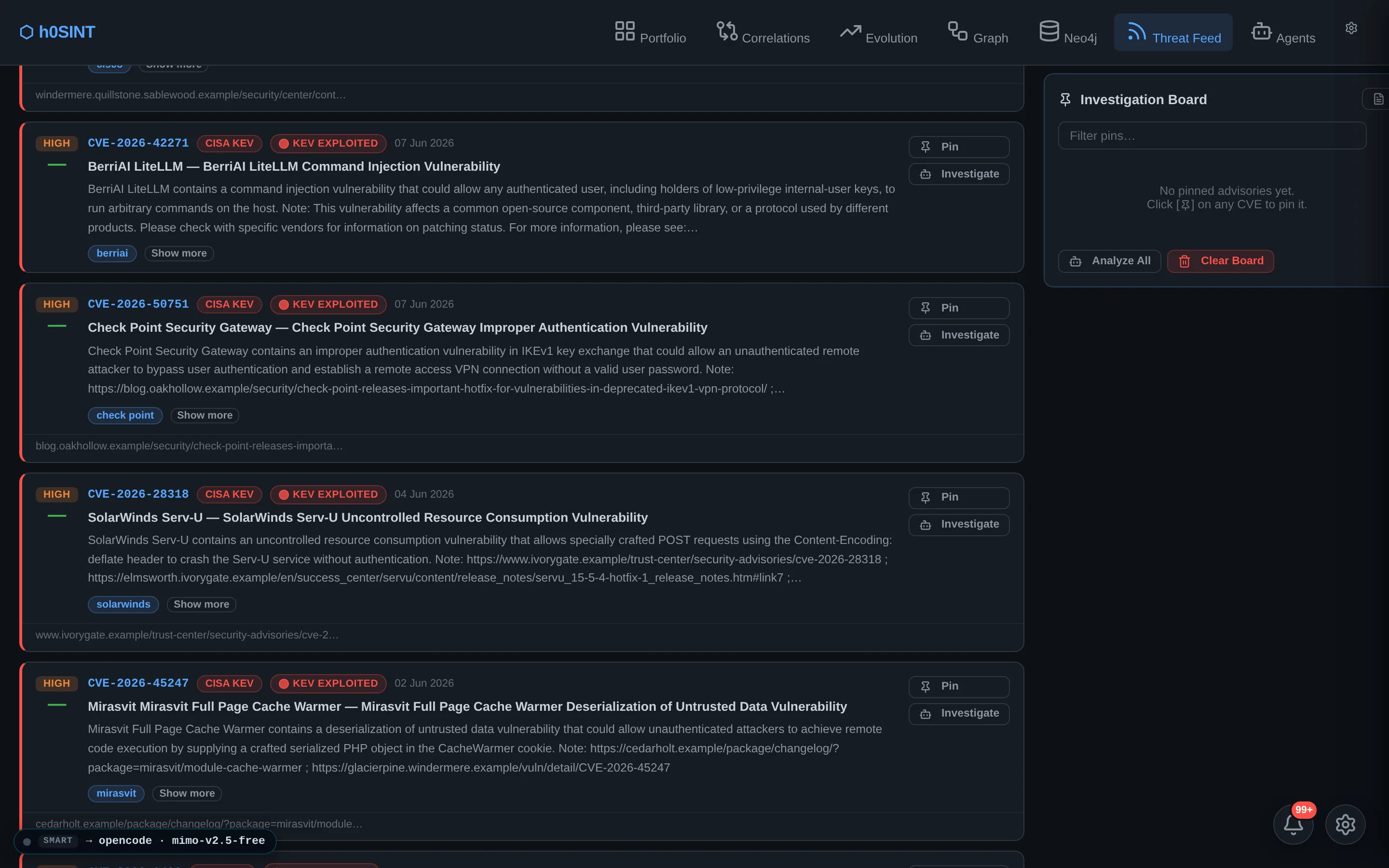
Task: Open the Neo4j tab
Action: pyautogui.click(x=1068, y=32)
